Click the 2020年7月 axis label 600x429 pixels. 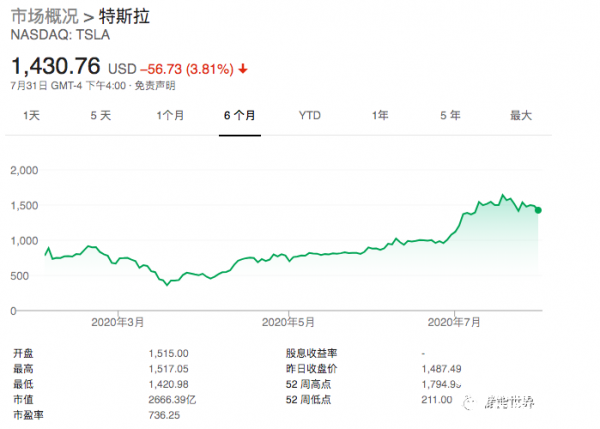454,322
